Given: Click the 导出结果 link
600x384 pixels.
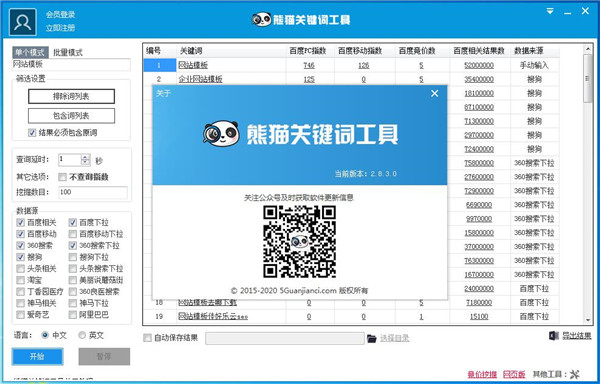Looking at the screenshot, I should click(x=576, y=336).
